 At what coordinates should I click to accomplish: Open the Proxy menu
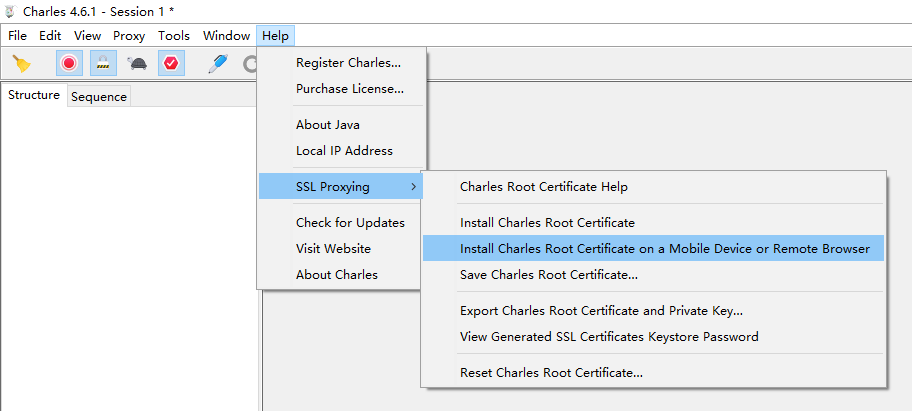[129, 35]
